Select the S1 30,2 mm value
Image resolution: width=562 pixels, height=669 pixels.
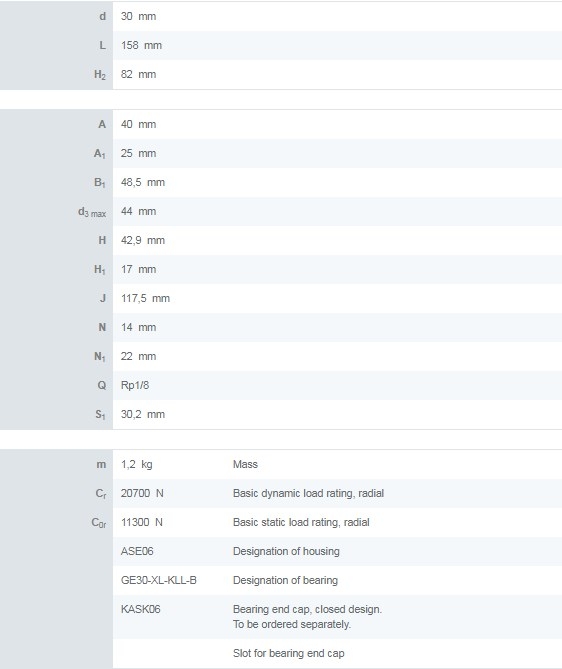(143, 414)
